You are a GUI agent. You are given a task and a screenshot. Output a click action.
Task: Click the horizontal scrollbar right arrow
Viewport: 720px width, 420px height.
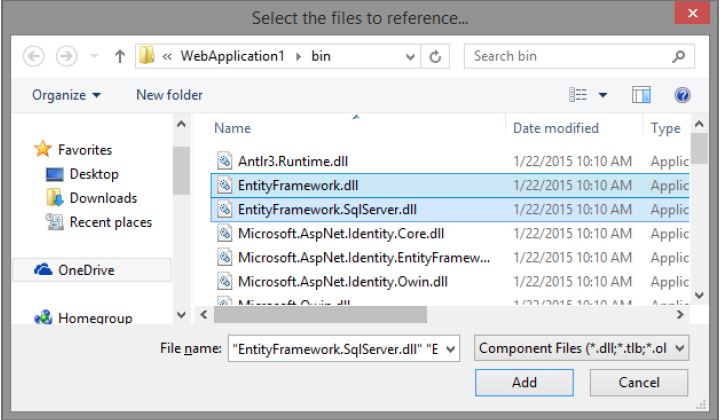click(x=680, y=315)
